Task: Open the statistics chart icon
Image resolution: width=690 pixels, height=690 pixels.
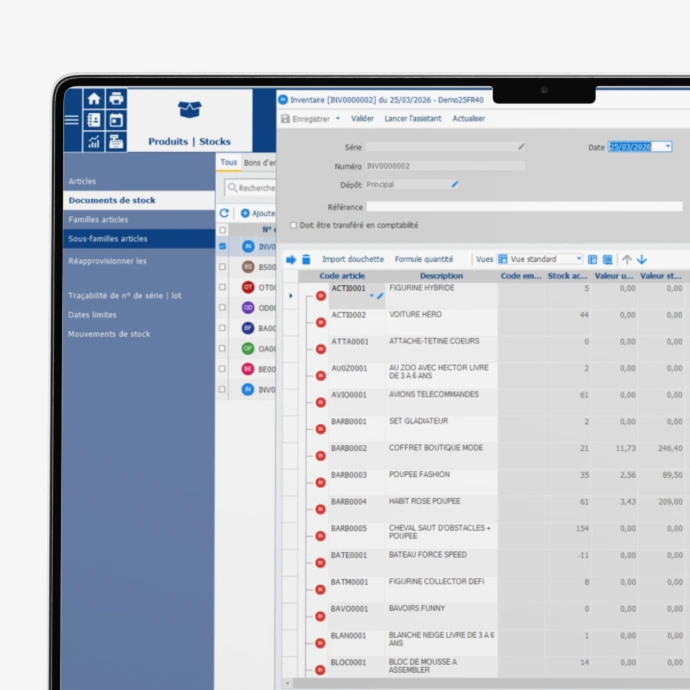Action: pos(94,142)
